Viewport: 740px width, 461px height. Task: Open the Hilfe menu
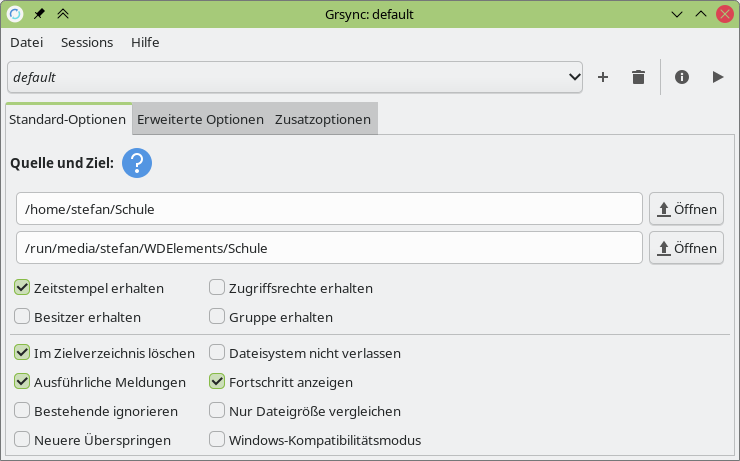(x=145, y=42)
